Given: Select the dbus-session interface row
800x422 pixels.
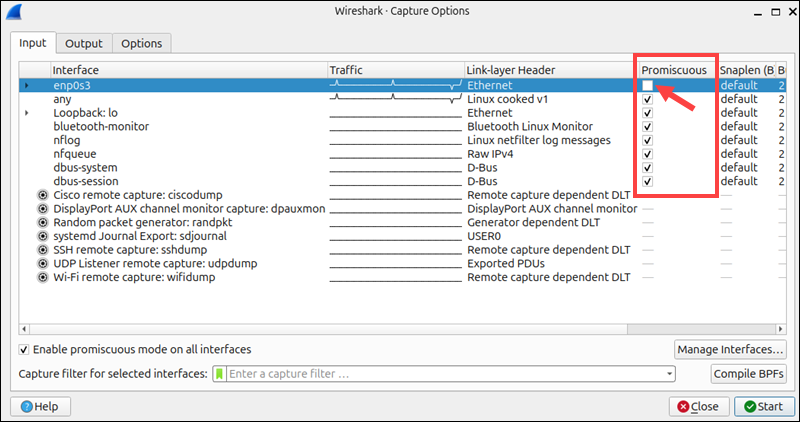Looking at the screenshot, I should [x=402, y=181].
